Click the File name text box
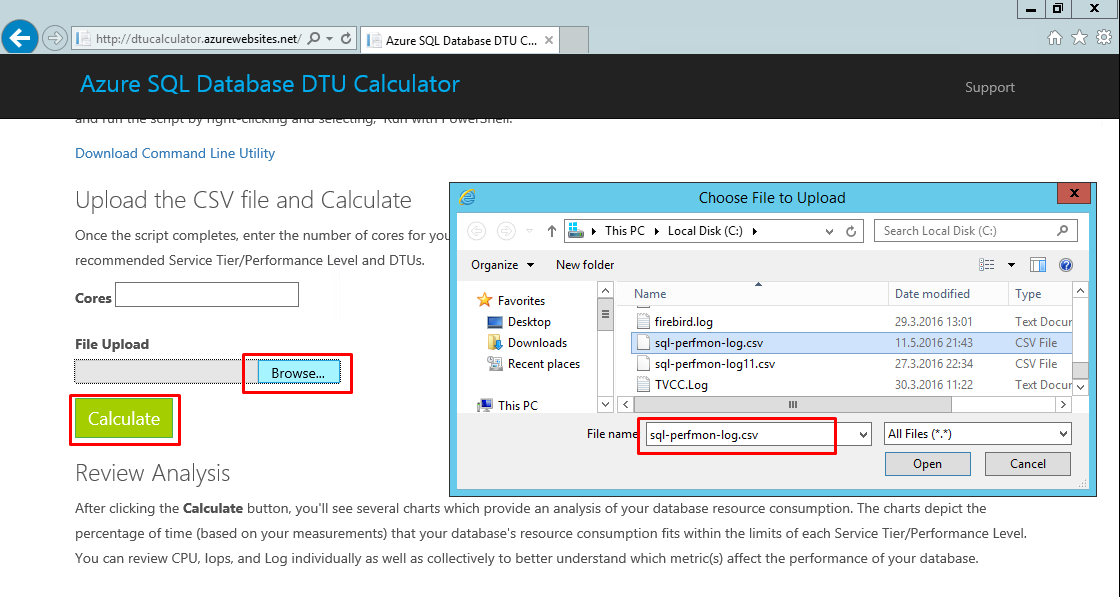 pyautogui.click(x=750, y=434)
